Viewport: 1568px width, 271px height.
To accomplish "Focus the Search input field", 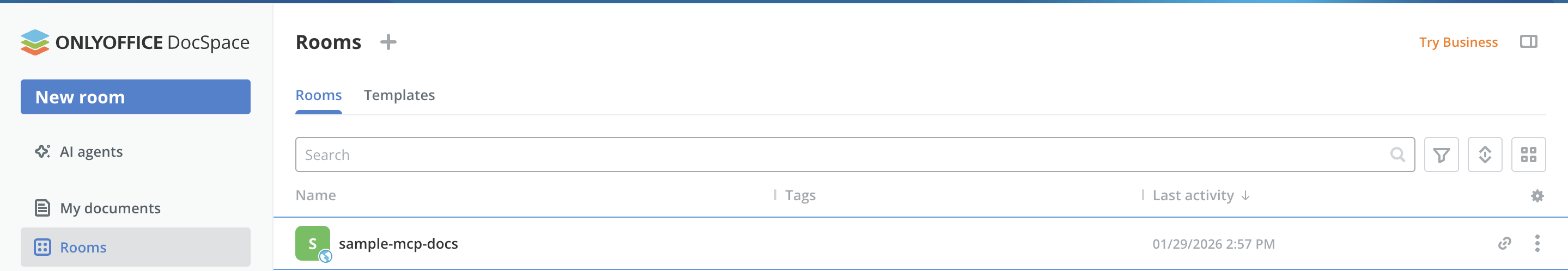I will (840, 155).
